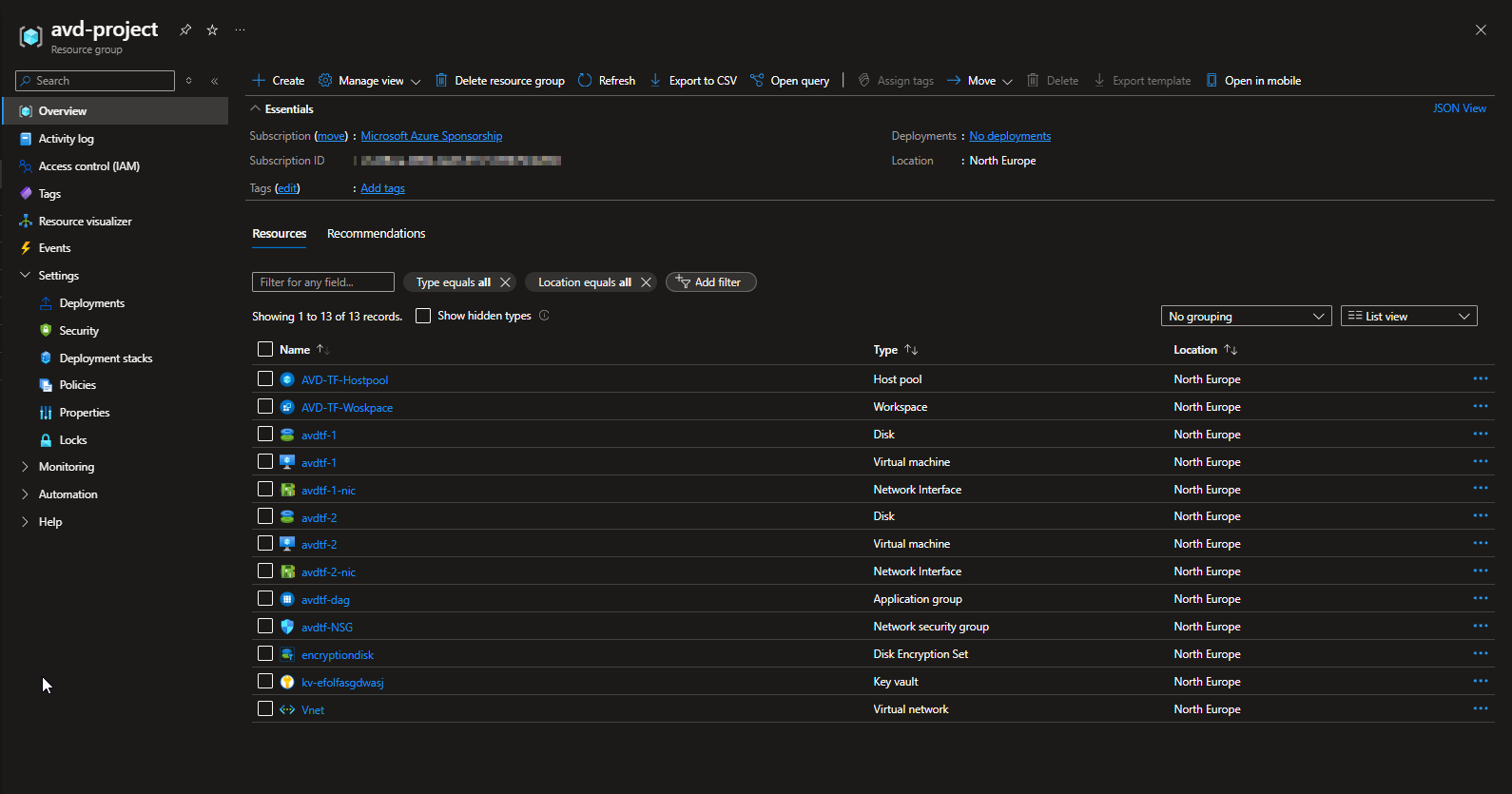Expand the Monitoring section in sidebar
The width and height of the screenshot is (1512, 794).
click(x=66, y=467)
